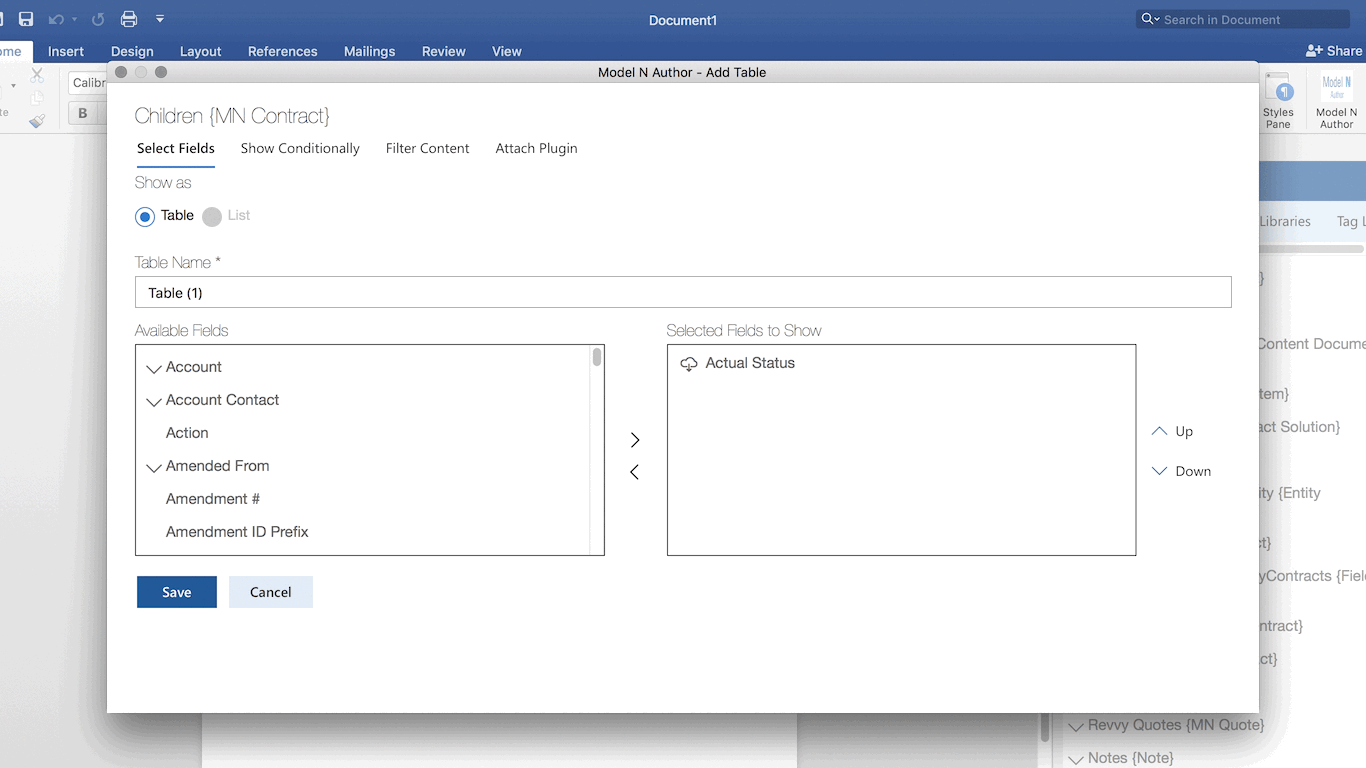
Task: Click the magnifier icon in the search box
Action: coord(1147,19)
